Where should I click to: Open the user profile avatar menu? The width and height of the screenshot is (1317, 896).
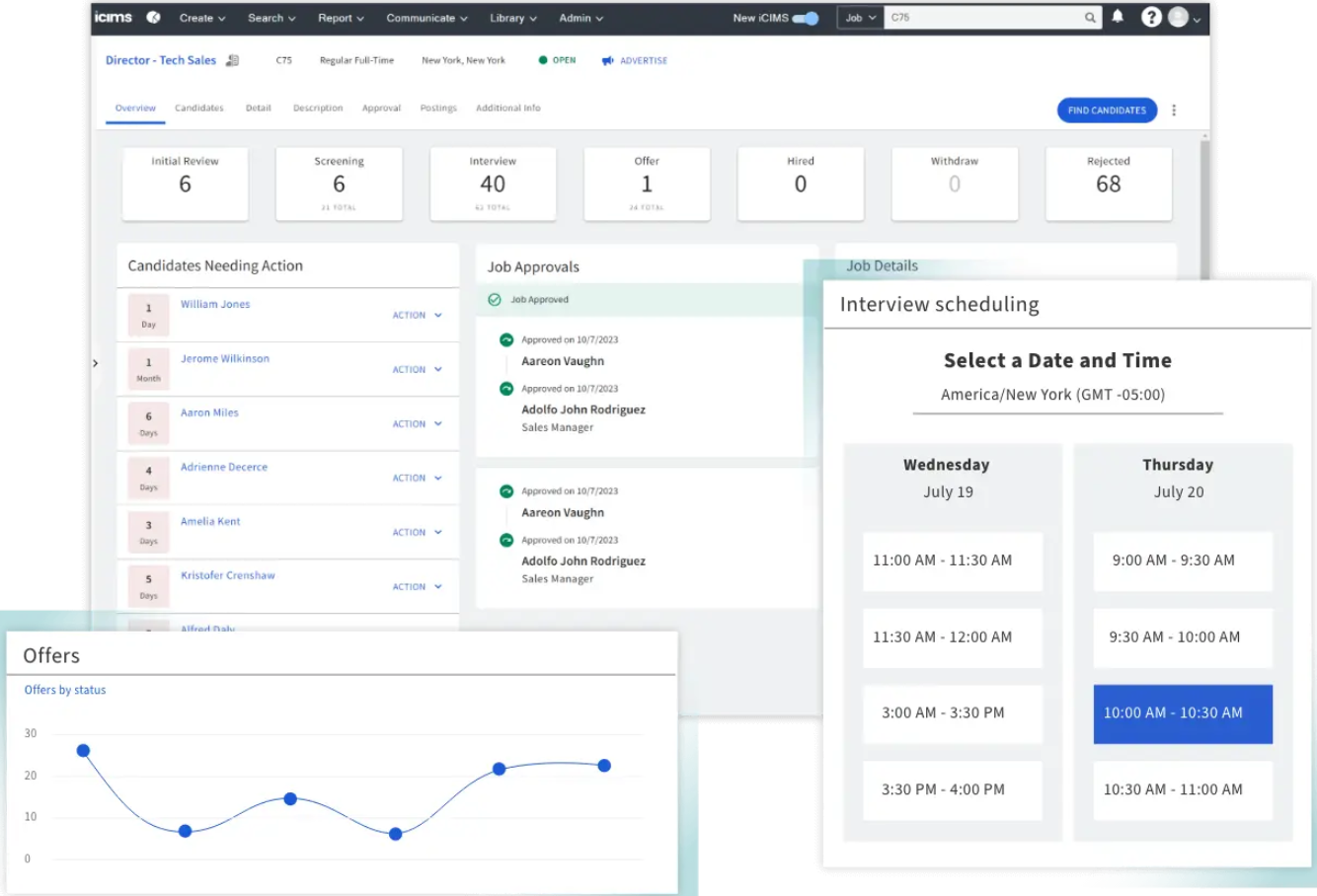click(1183, 18)
